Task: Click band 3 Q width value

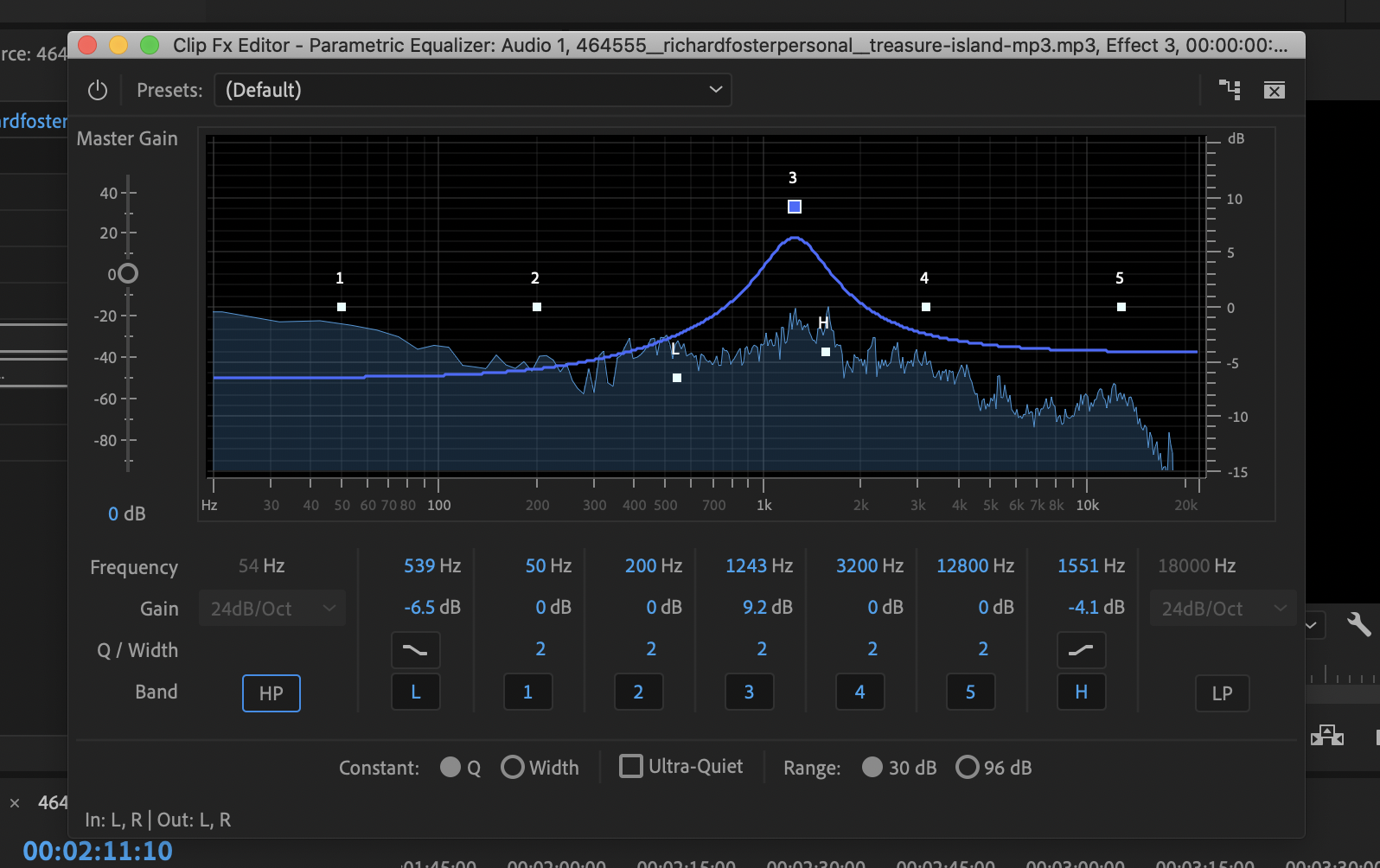Action: 762,649
